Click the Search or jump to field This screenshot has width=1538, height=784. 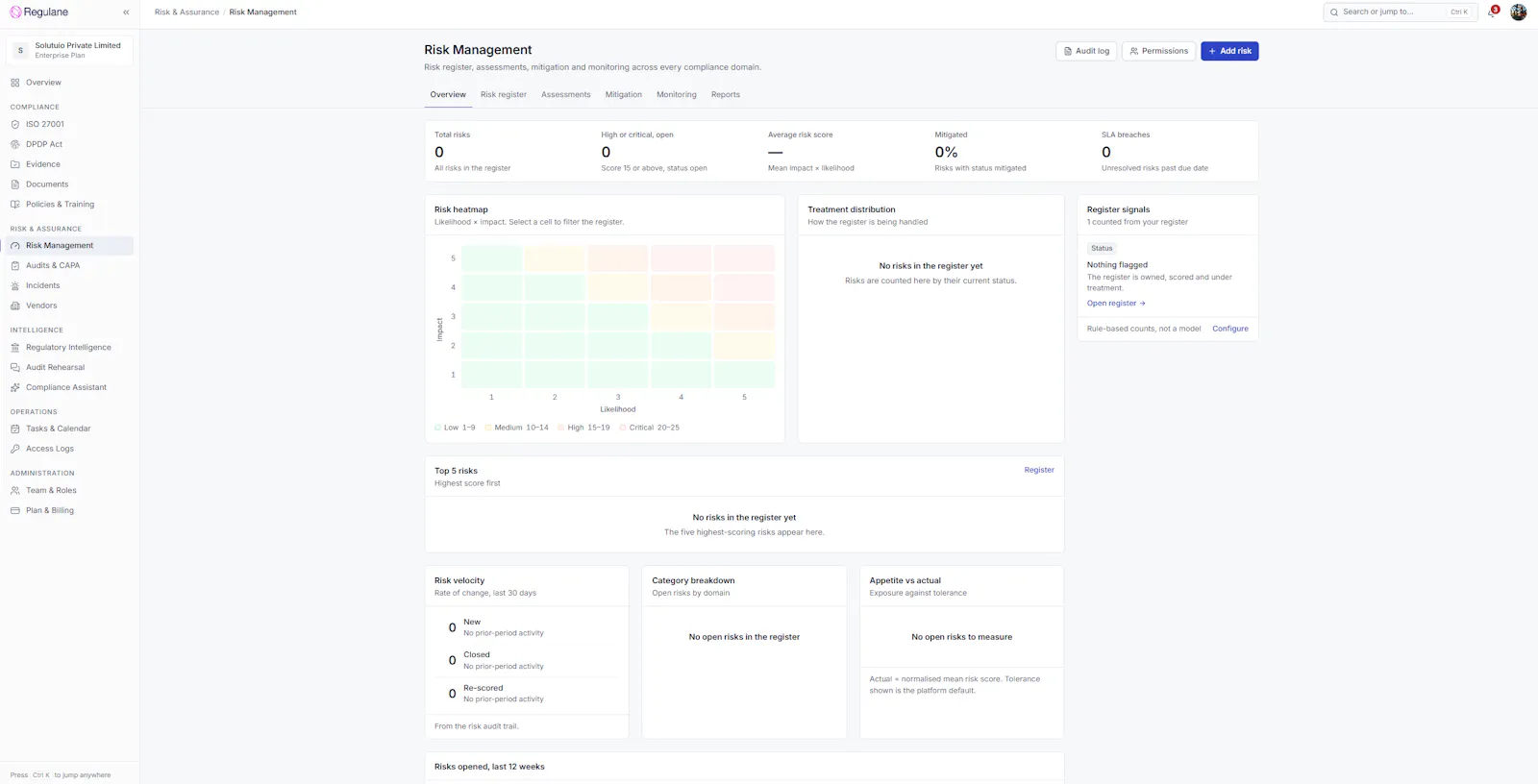coord(1401,12)
